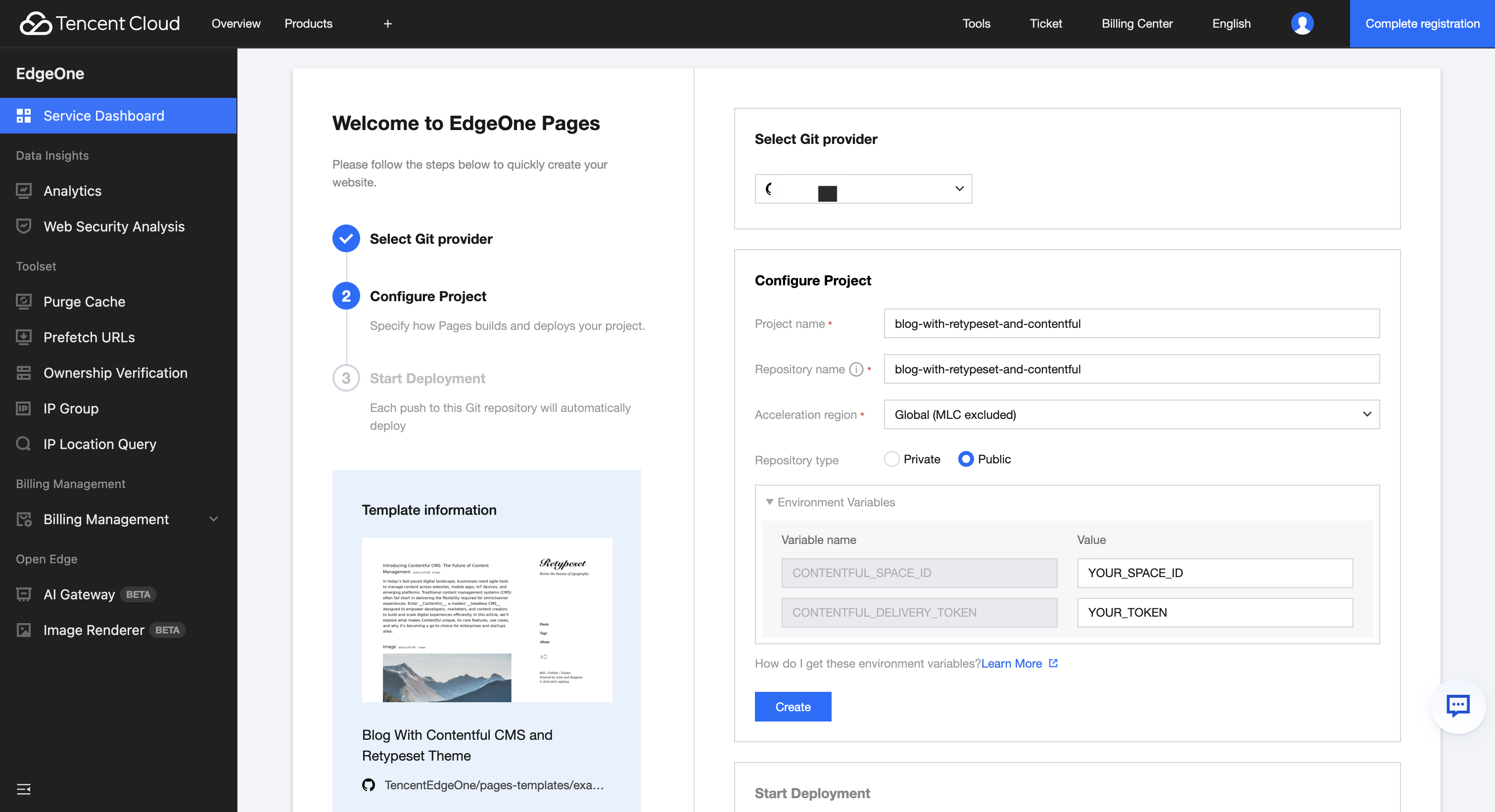Image resolution: width=1495 pixels, height=812 pixels.
Task: Select the Private repository type
Action: click(891, 459)
